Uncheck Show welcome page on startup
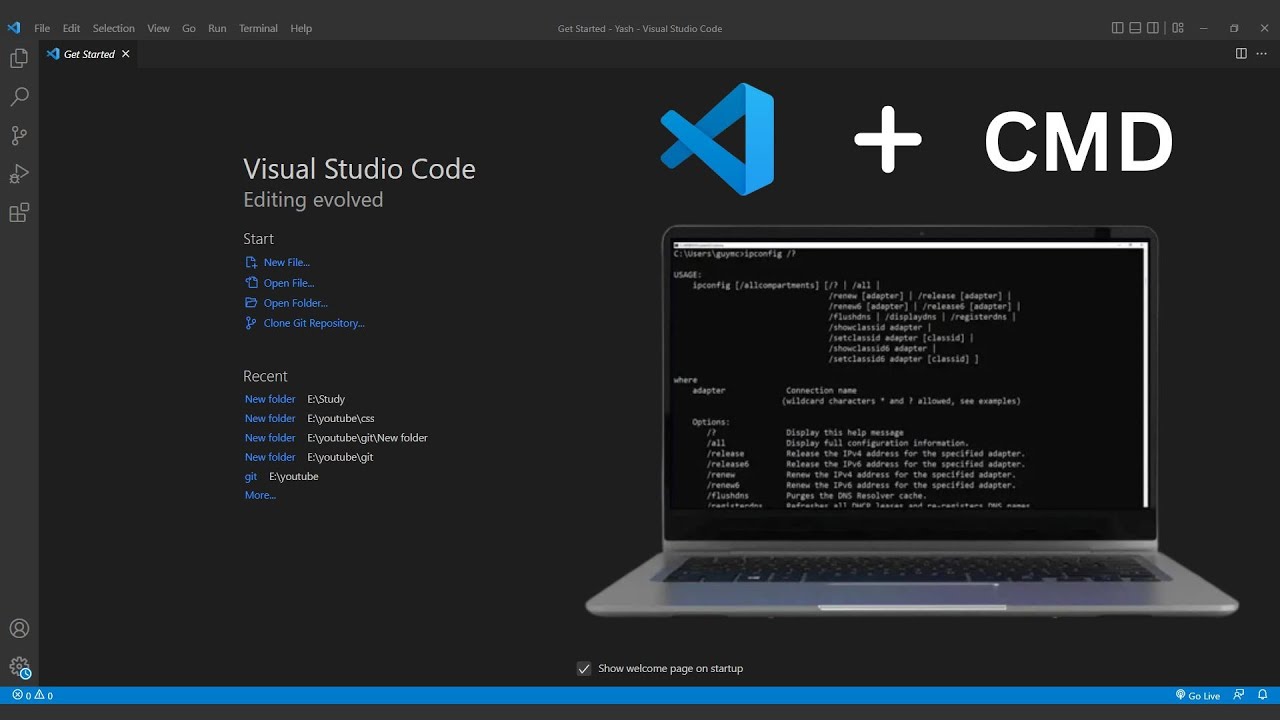 pyautogui.click(x=584, y=669)
